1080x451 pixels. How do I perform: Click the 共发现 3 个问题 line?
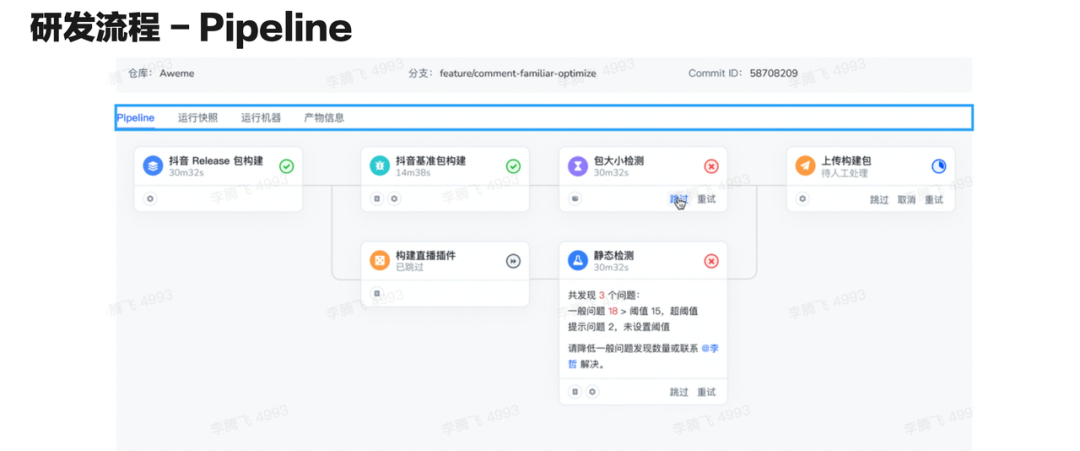(604, 295)
